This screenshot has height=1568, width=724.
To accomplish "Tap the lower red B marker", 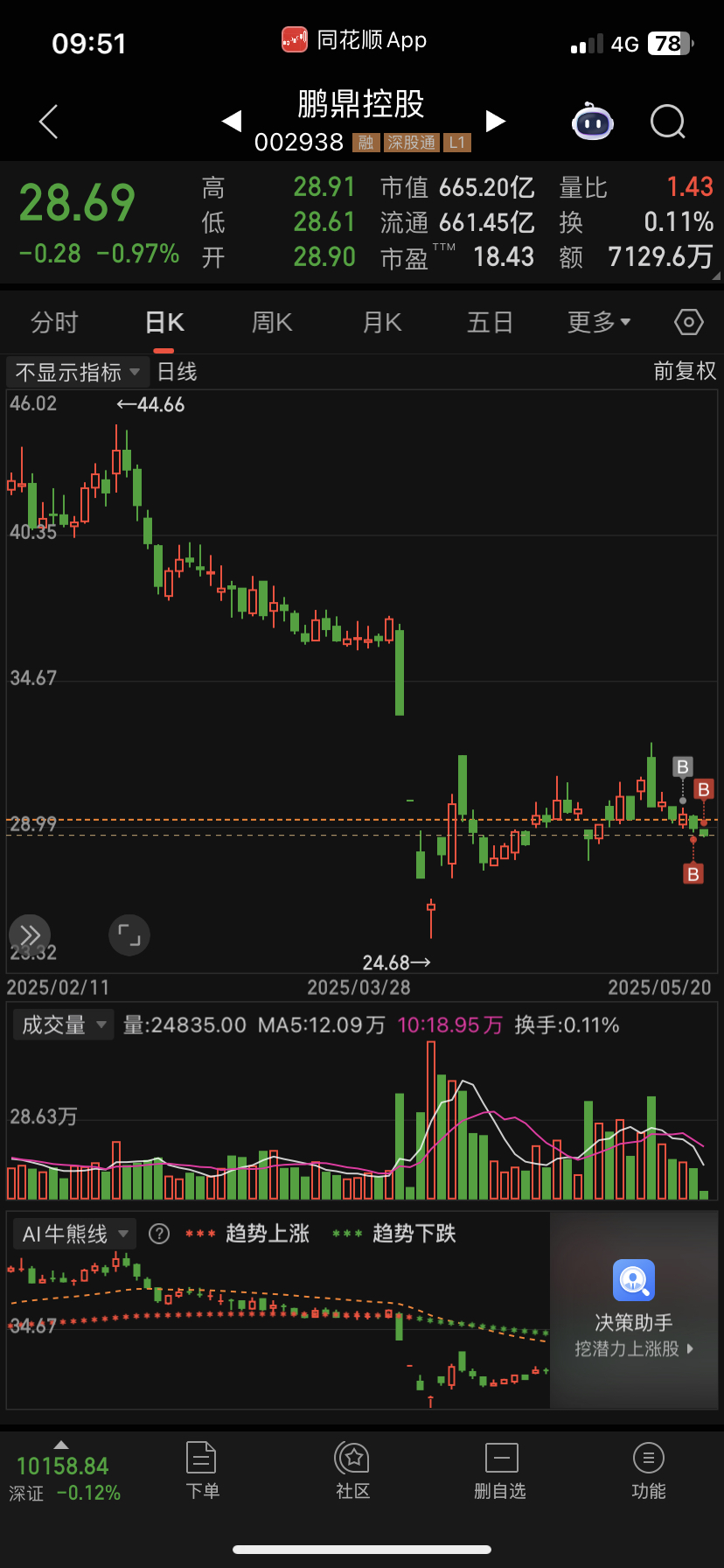I will tap(693, 873).
